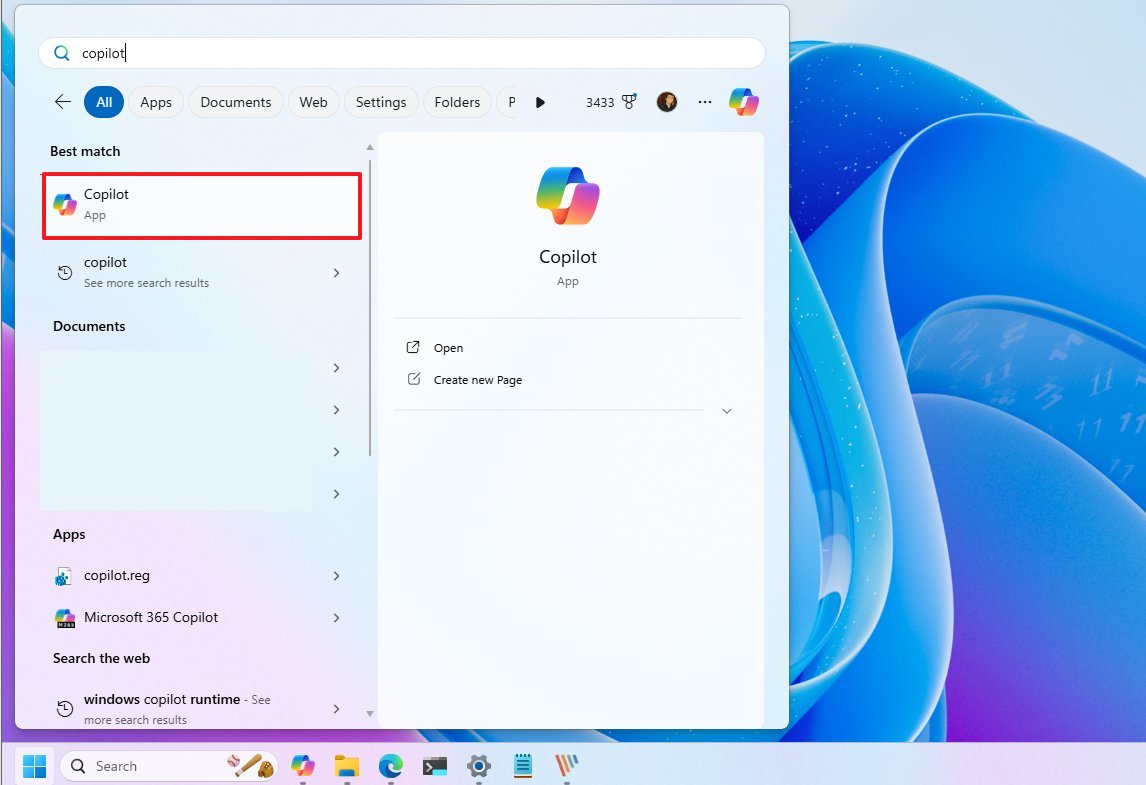Expand the copilot search suggestion chevron
The height and width of the screenshot is (785, 1146).
pyautogui.click(x=336, y=271)
